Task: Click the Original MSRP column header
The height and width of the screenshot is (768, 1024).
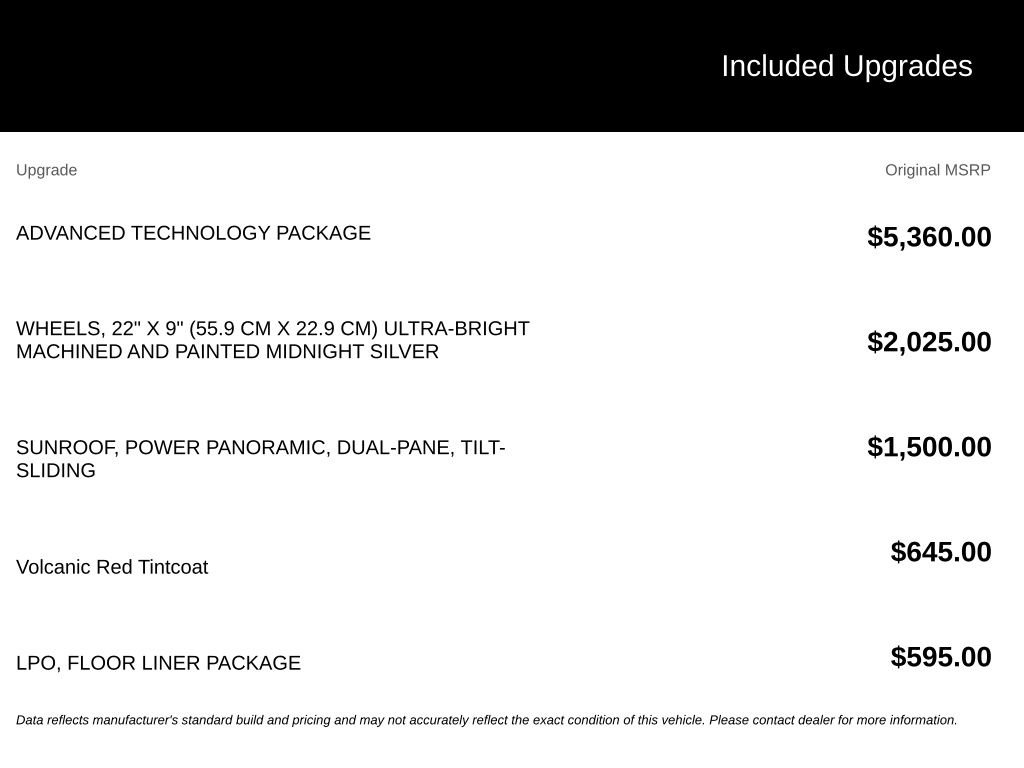Action: pos(937,170)
